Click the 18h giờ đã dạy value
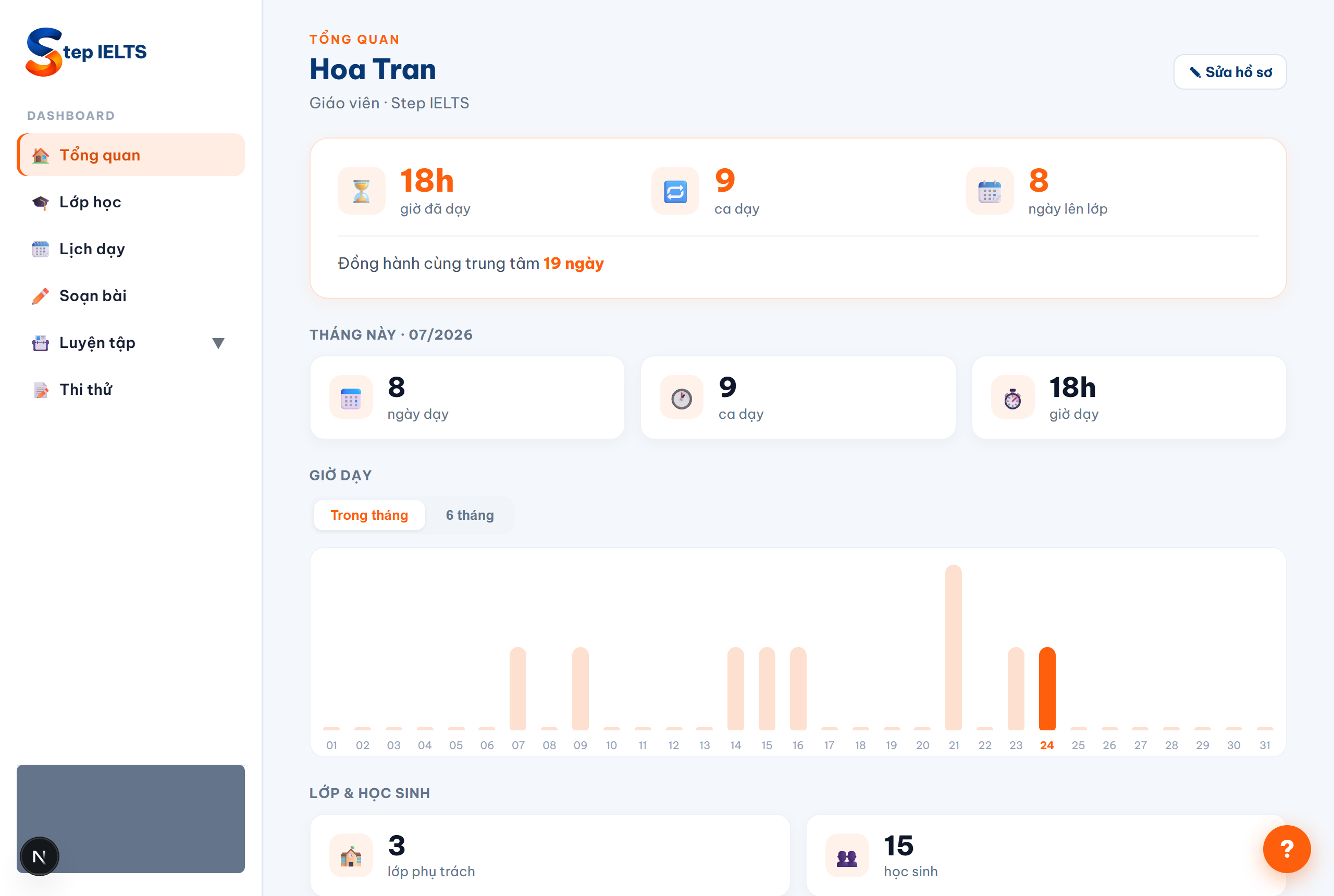 [x=427, y=181]
